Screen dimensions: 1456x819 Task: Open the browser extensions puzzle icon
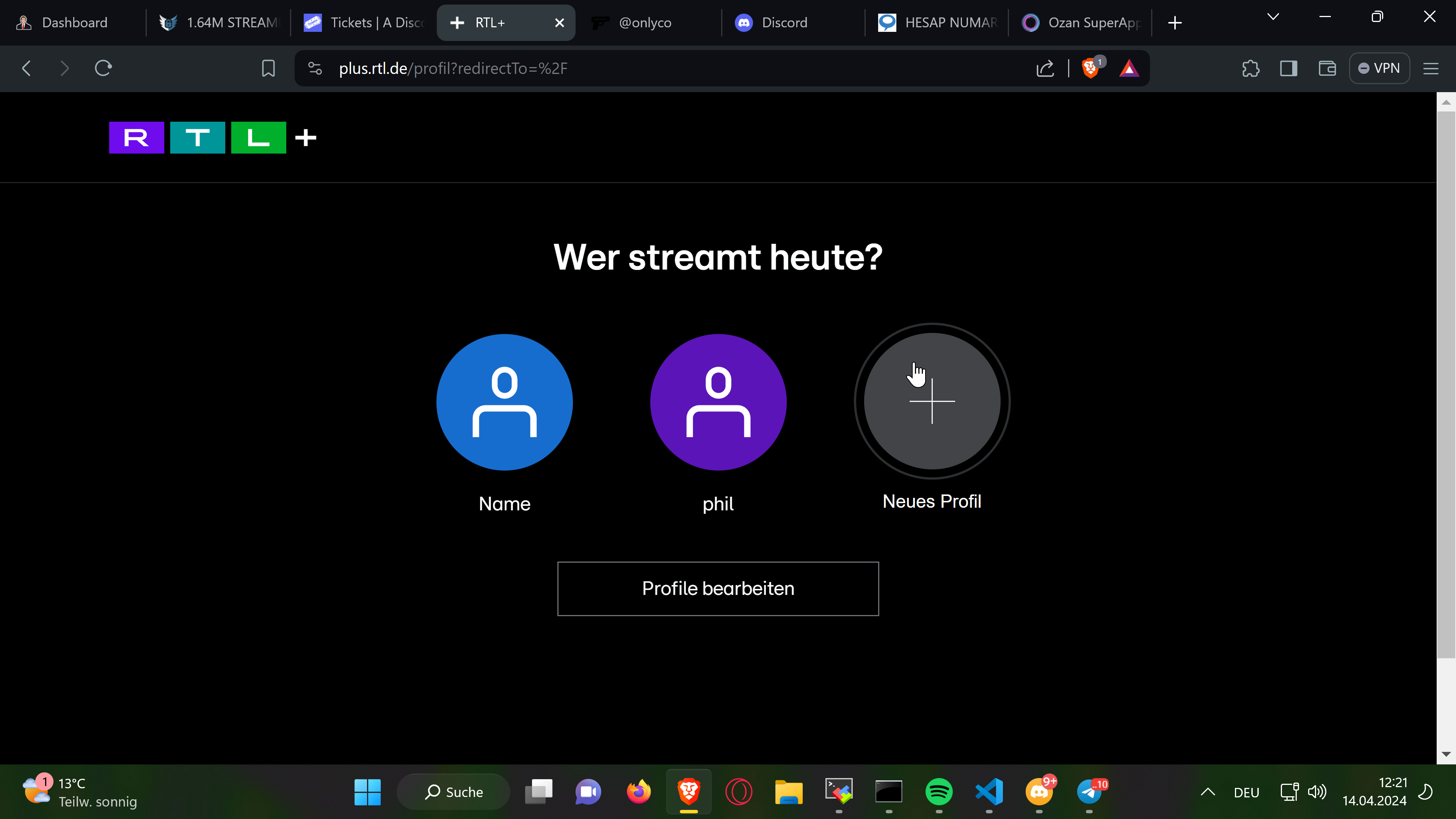click(x=1250, y=68)
